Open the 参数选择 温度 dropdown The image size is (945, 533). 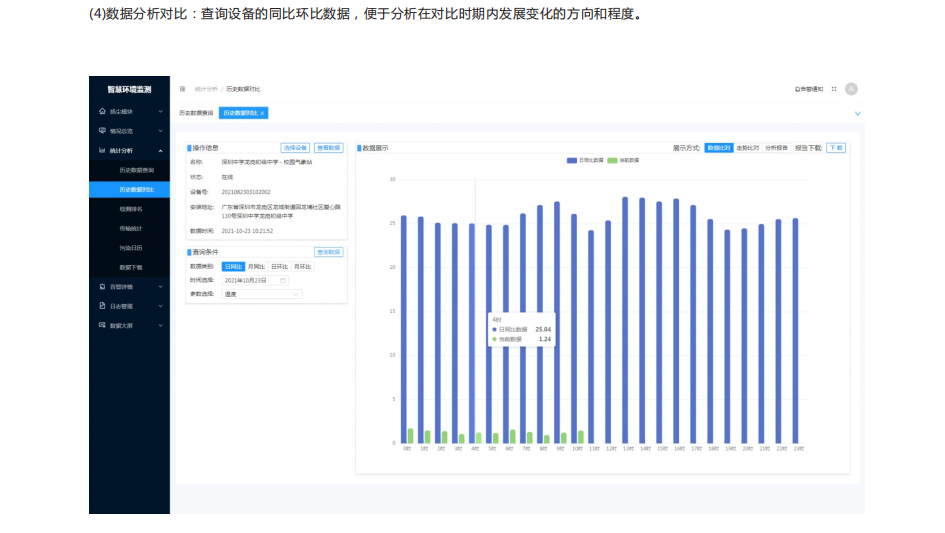[262, 294]
